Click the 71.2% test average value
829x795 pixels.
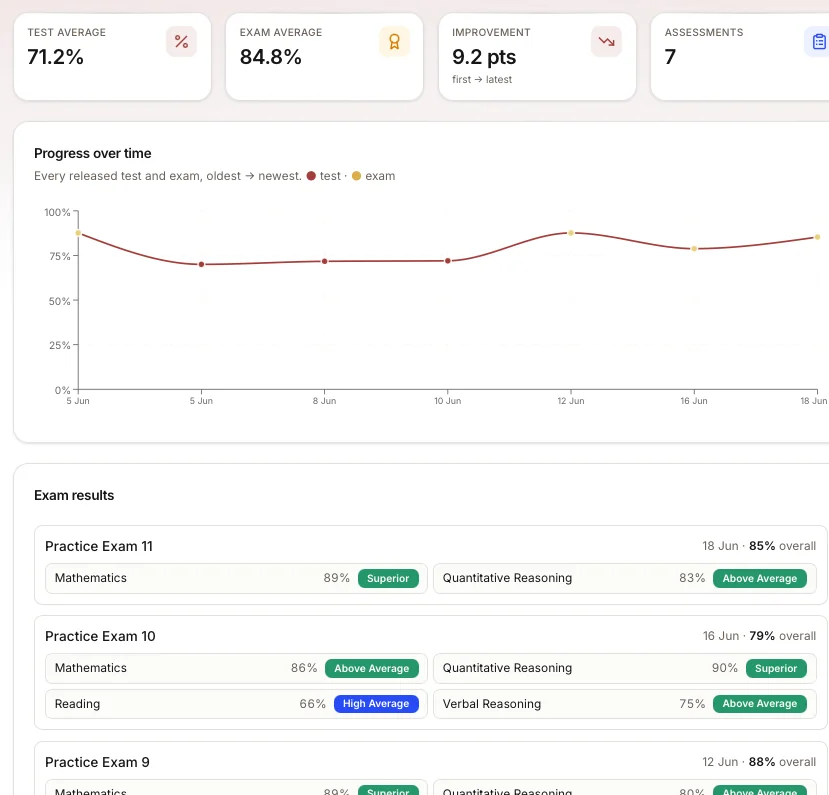coord(56,57)
